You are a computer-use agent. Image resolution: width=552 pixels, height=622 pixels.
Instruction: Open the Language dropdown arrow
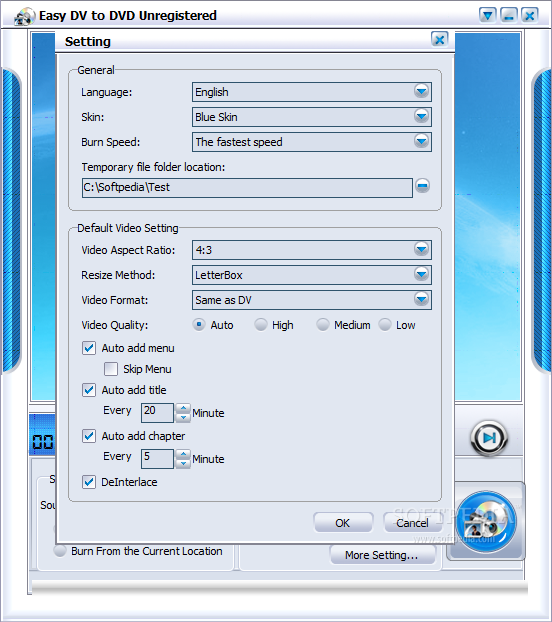421,92
